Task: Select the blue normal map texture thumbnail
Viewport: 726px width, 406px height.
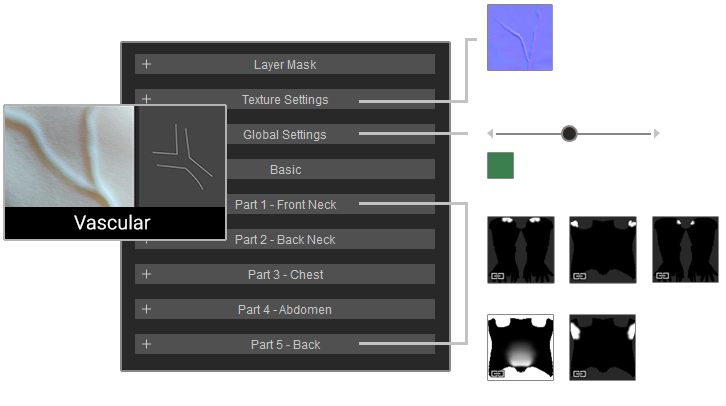Action: pyautogui.click(x=519, y=38)
